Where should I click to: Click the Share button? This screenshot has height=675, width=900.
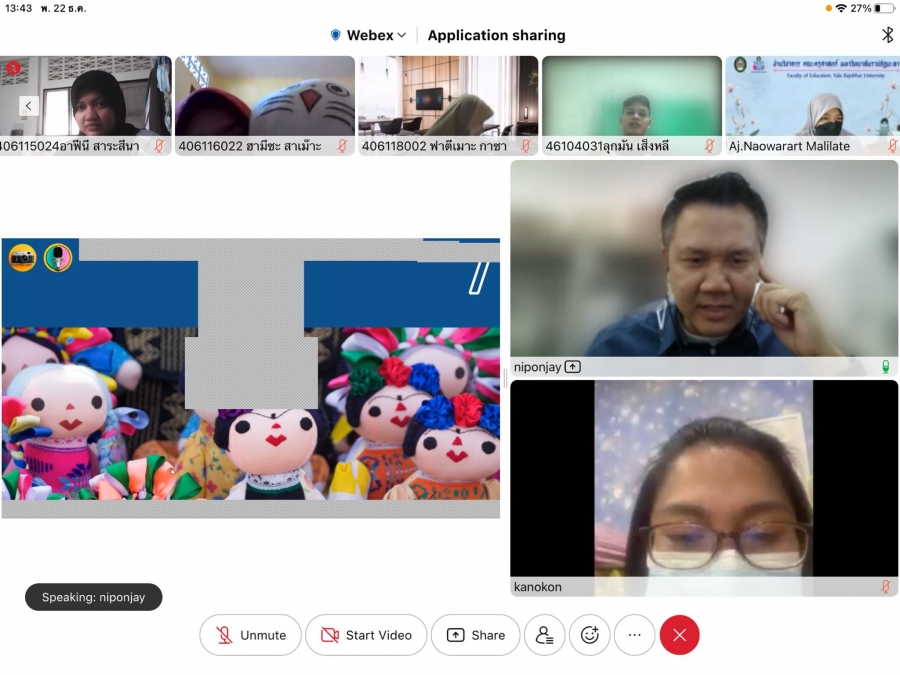pos(476,635)
